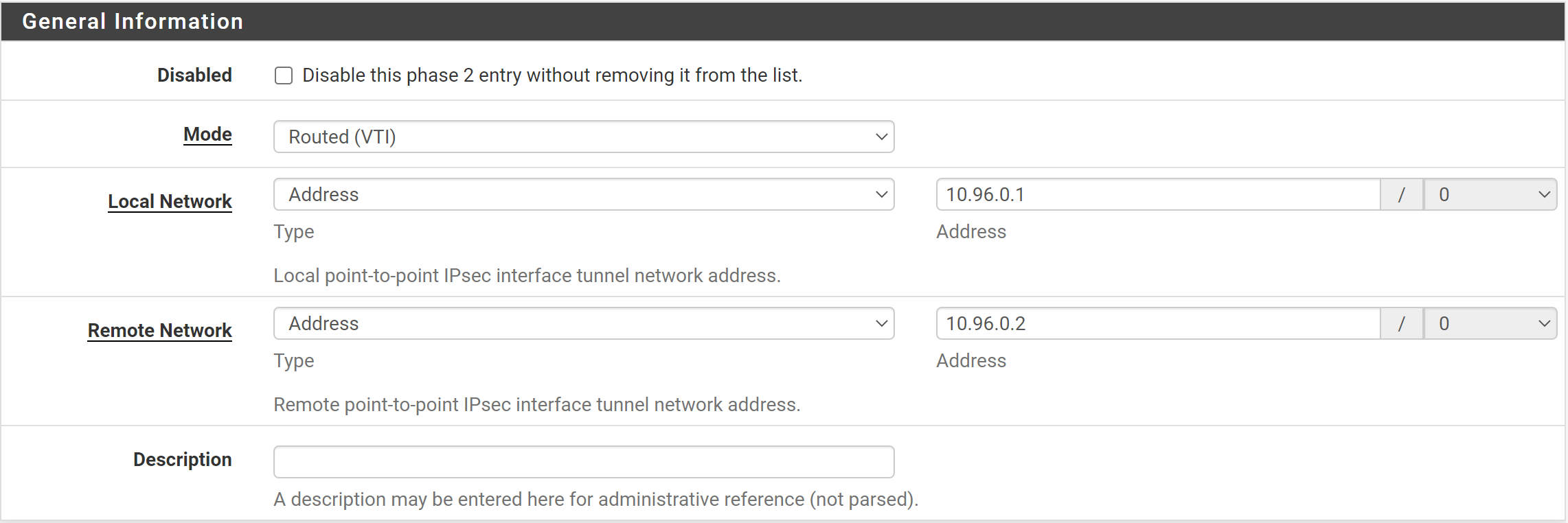
Task: Click the Mode help link label
Action: 207,135
